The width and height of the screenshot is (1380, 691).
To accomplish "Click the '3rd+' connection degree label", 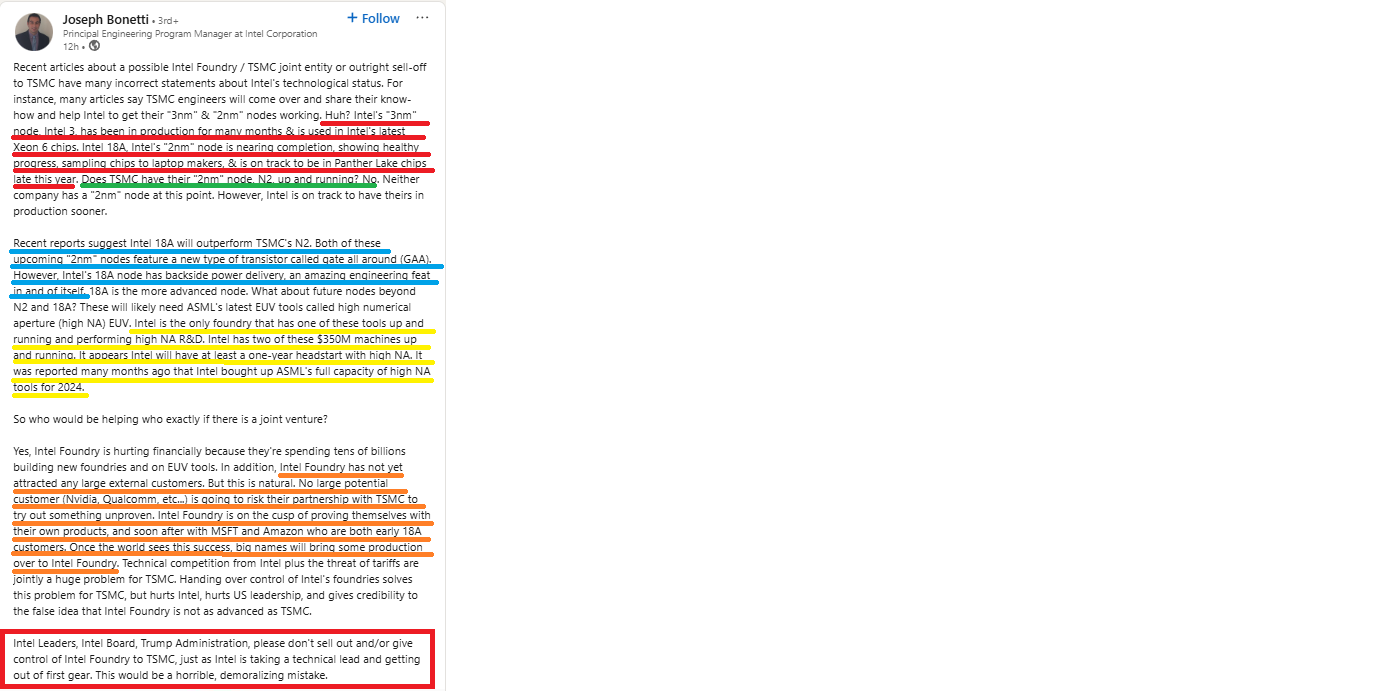I will click(168, 20).
